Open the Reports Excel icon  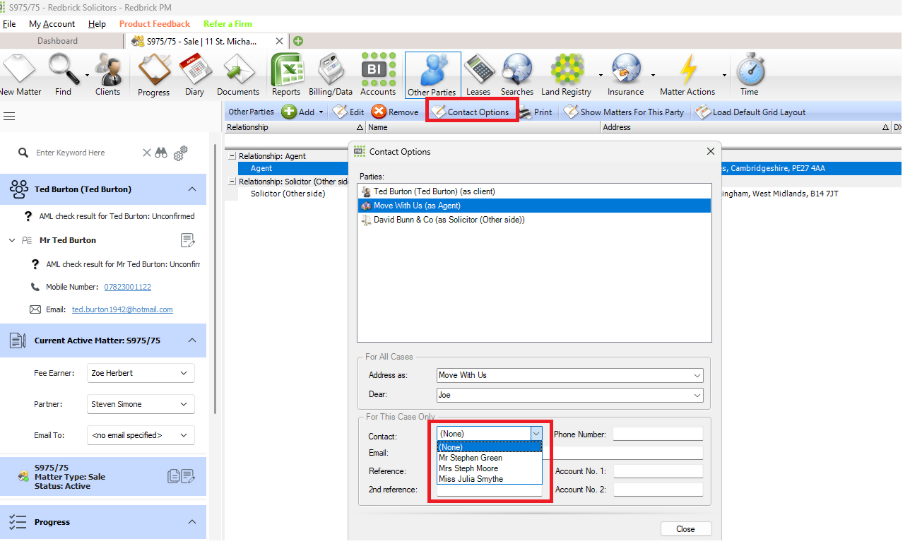point(287,72)
